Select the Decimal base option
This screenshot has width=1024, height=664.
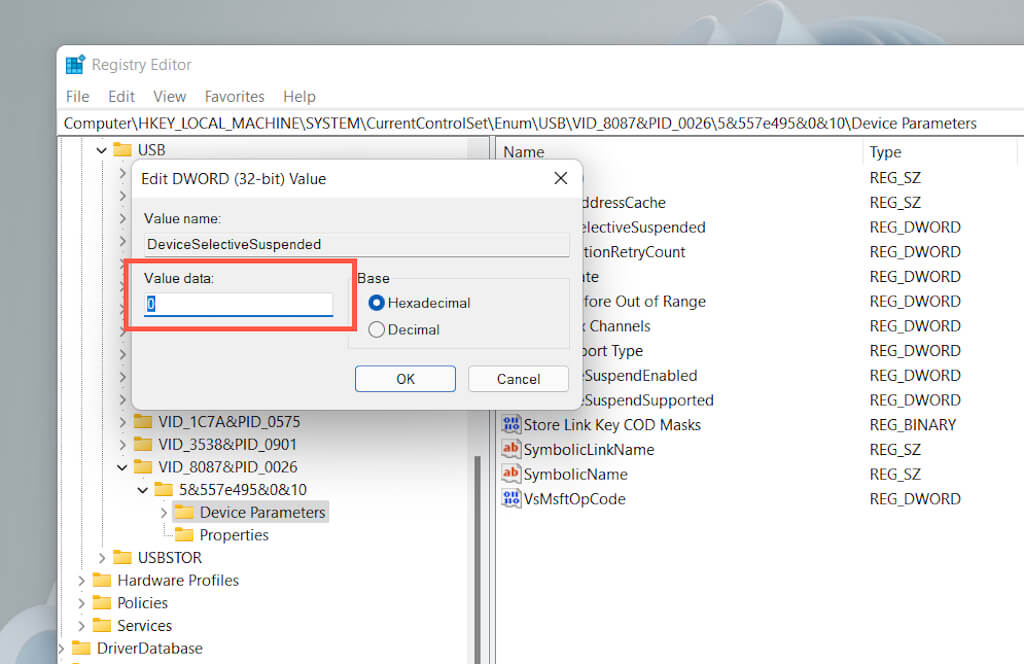coord(376,330)
